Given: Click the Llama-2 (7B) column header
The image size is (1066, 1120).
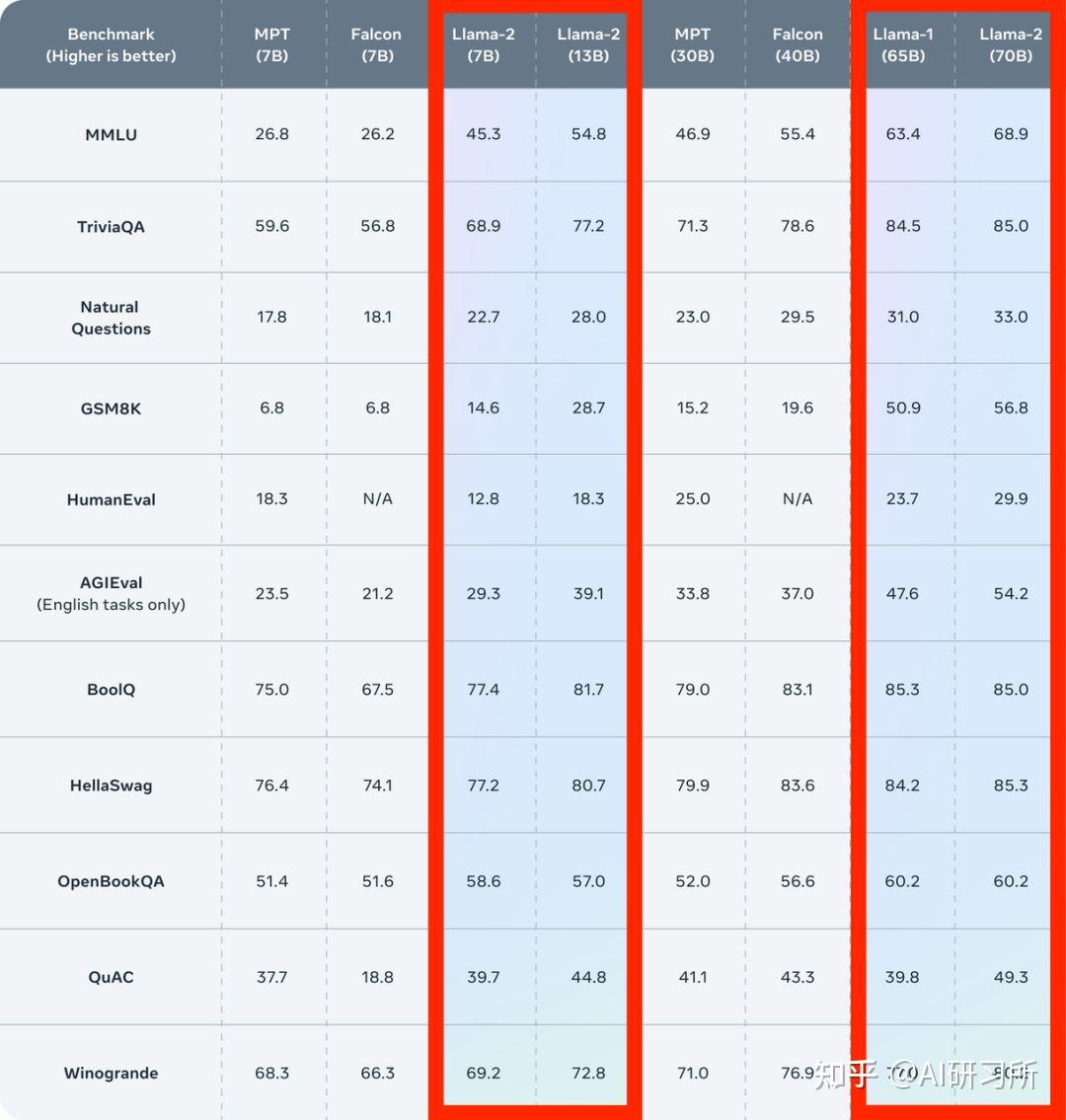Looking at the screenshot, I should (483, 45).
